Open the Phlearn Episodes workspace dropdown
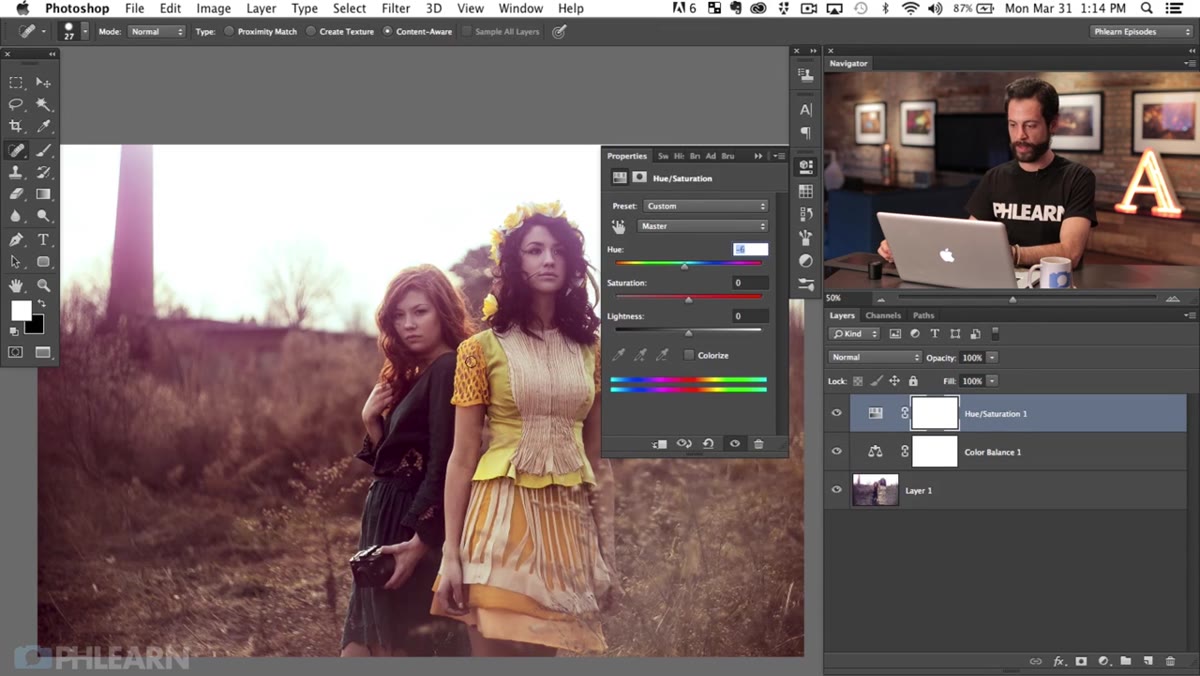 point(1141,31)
